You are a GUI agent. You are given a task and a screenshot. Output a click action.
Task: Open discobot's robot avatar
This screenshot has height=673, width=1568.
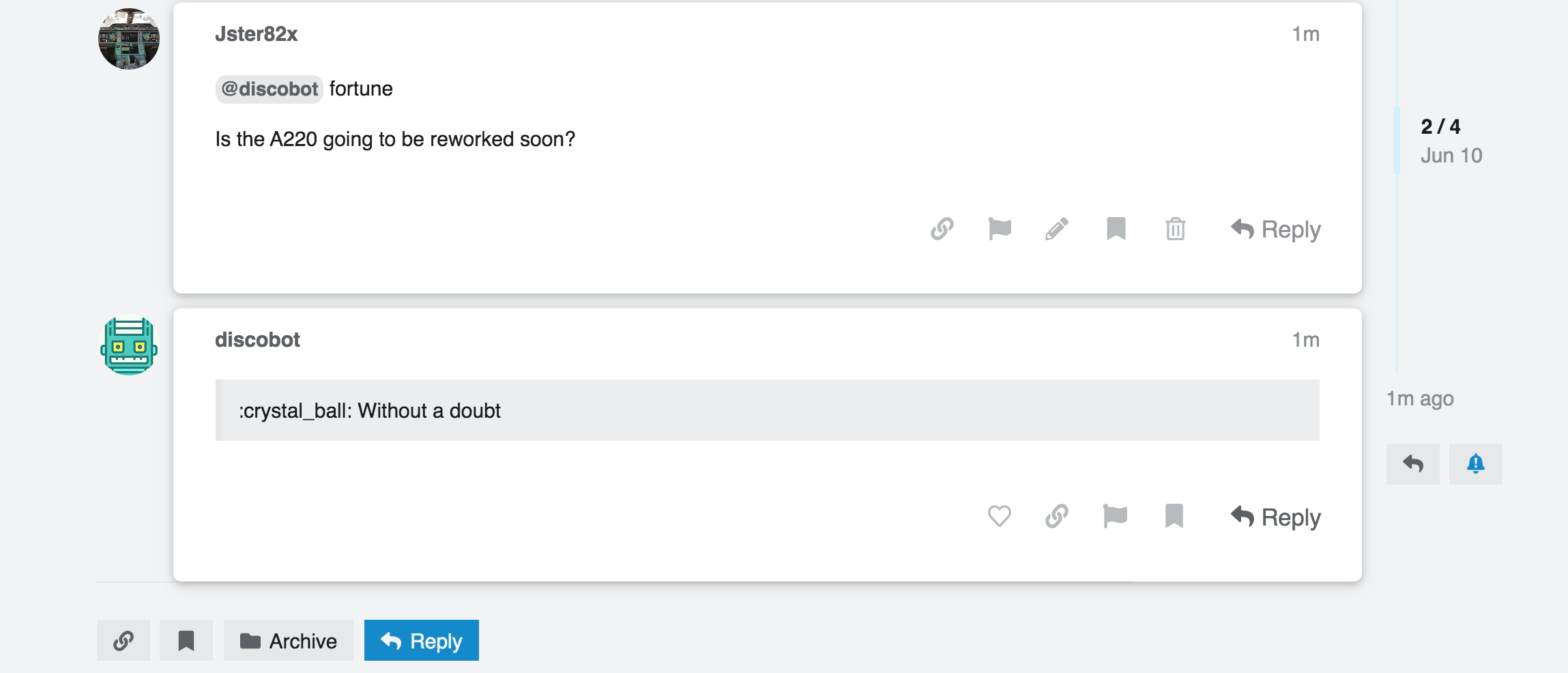click(x=129, y=345)
